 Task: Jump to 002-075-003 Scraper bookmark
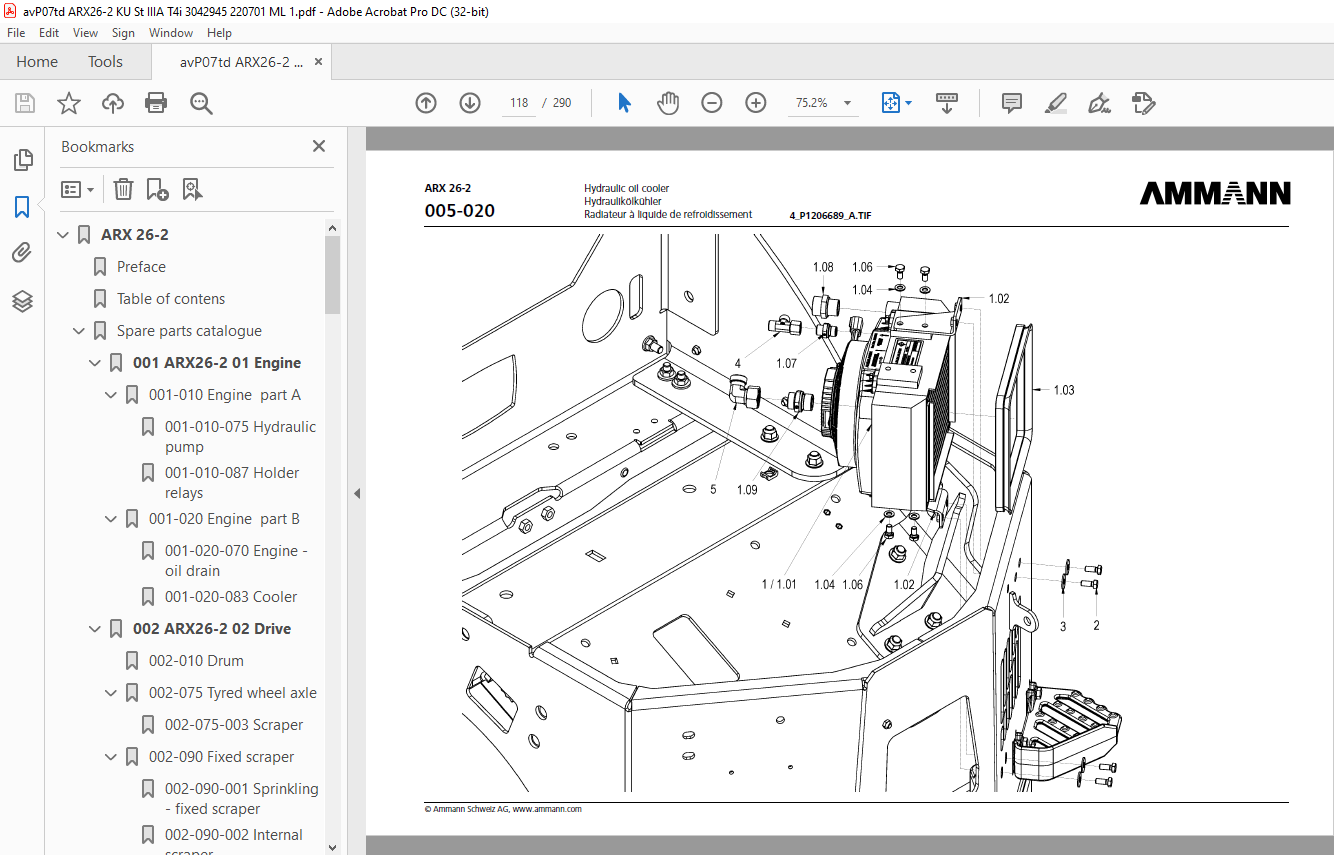pyautogui.click(x=234, y=725)
